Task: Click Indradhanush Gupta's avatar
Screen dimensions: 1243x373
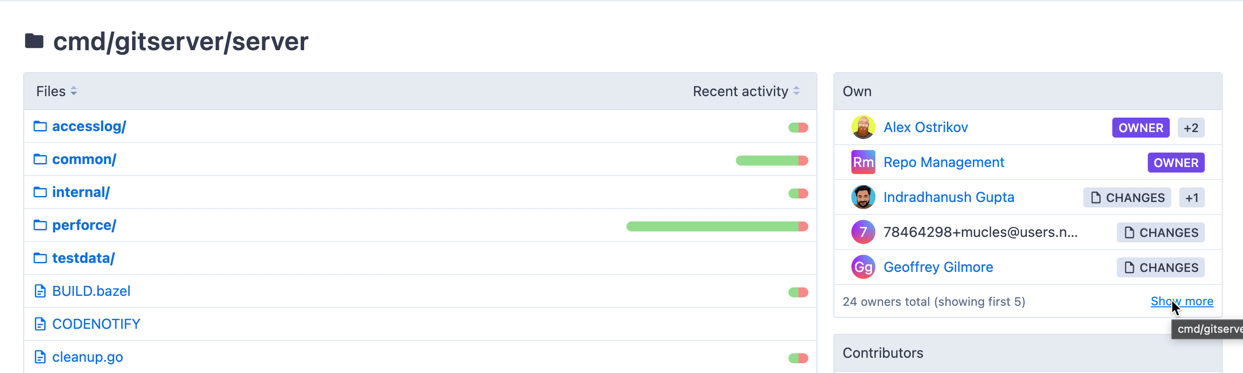Action: (x=863, y=197)
